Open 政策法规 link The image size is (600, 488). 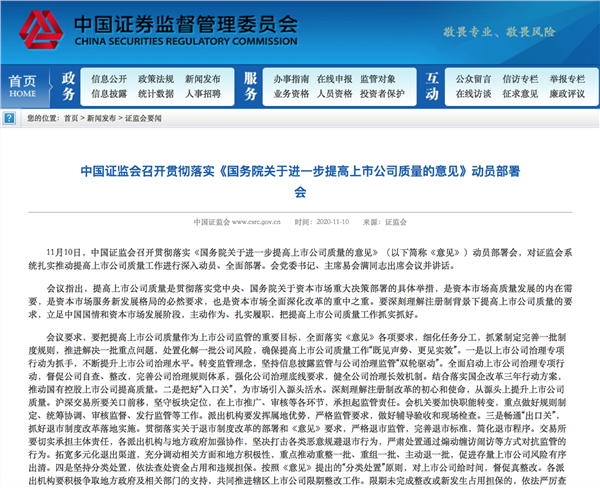(x=156, y=79)
